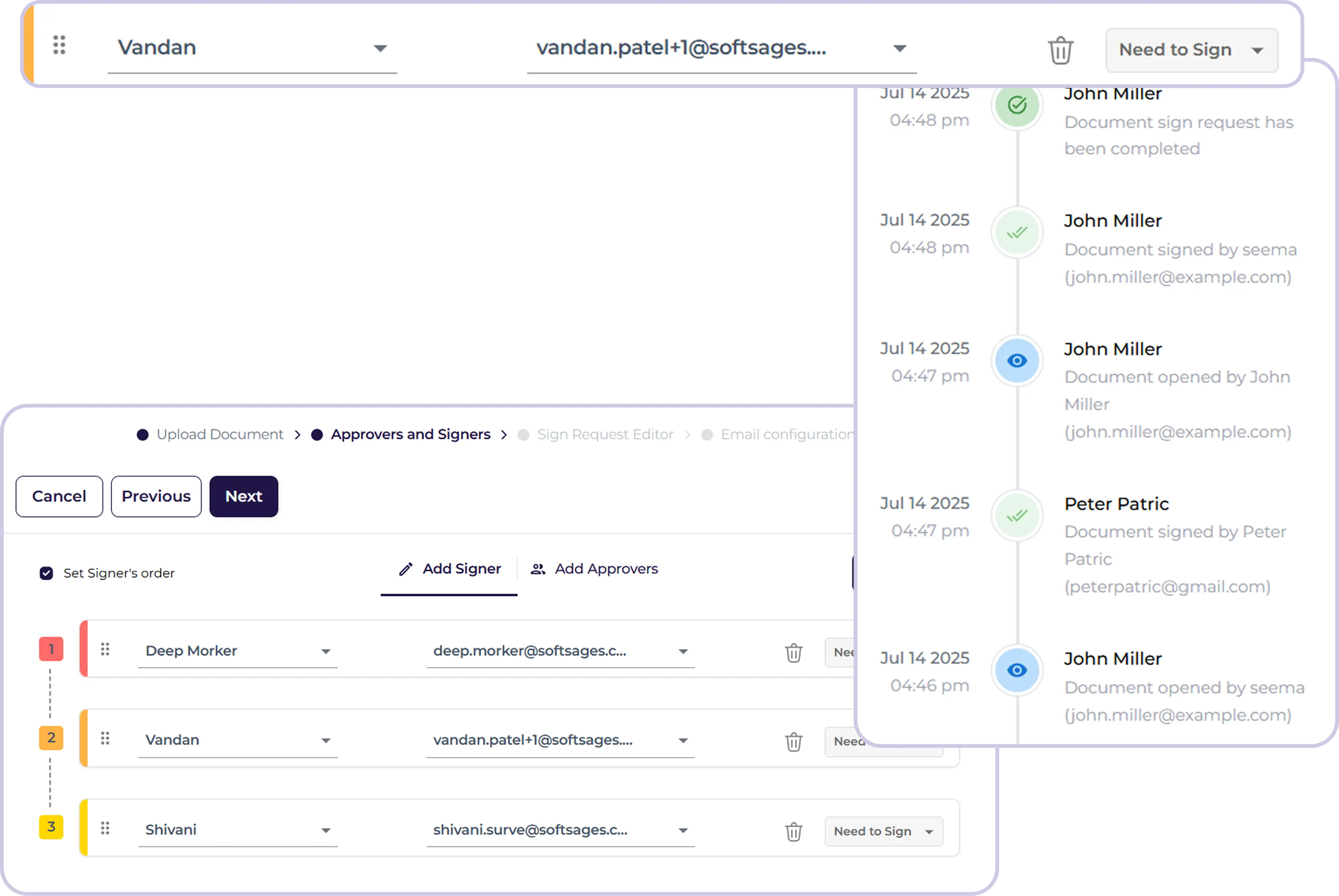The height and width of the screenshot is (896, 1339).
Task: Click green completed checkmark timeline icon
Action: [1016, 105]
